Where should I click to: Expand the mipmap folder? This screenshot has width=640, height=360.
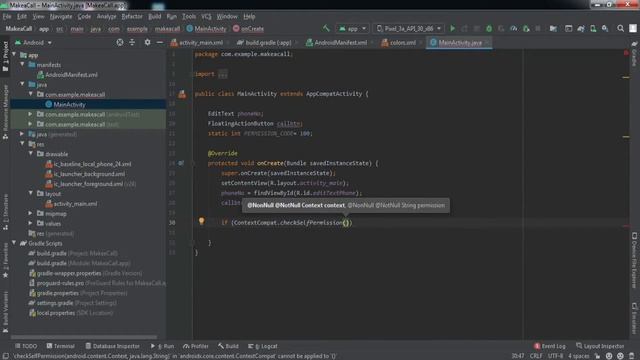tap(30, 213)
